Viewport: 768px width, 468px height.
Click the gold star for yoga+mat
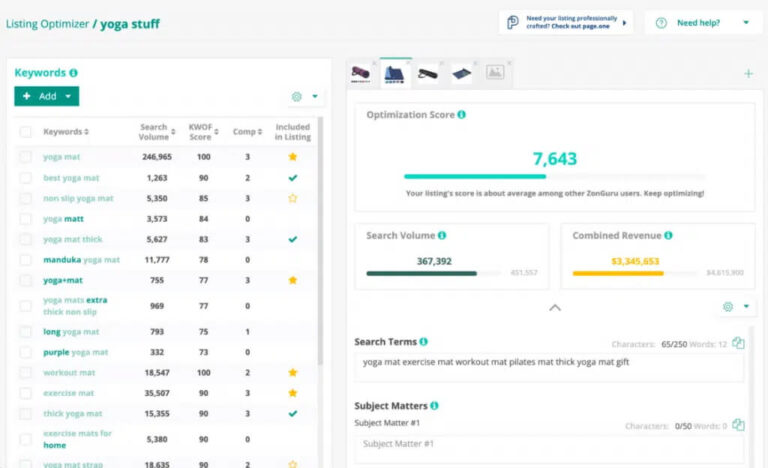click(293, 280)
